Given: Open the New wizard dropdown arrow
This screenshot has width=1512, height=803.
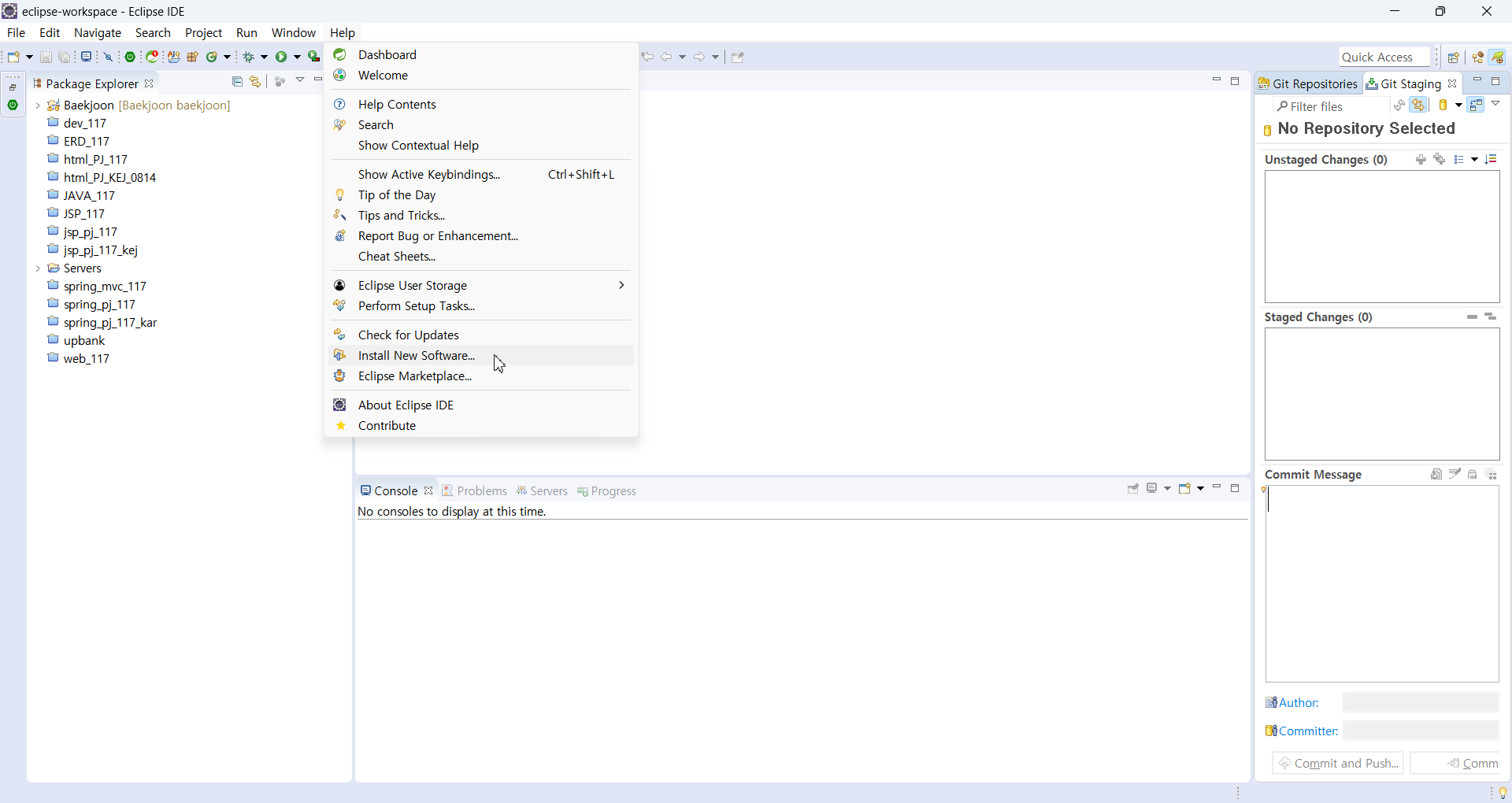Looking at the screenshot, I should coord(30,57).
